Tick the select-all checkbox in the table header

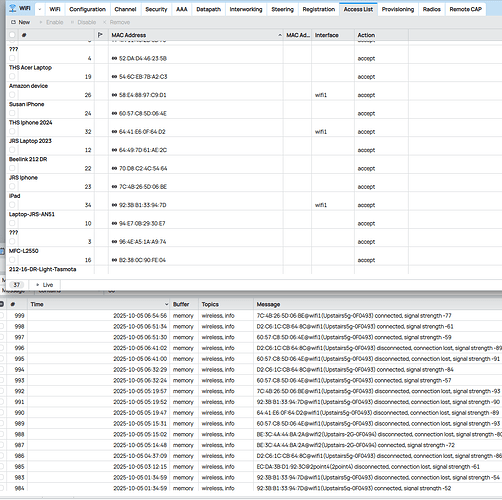click(12, 35)
